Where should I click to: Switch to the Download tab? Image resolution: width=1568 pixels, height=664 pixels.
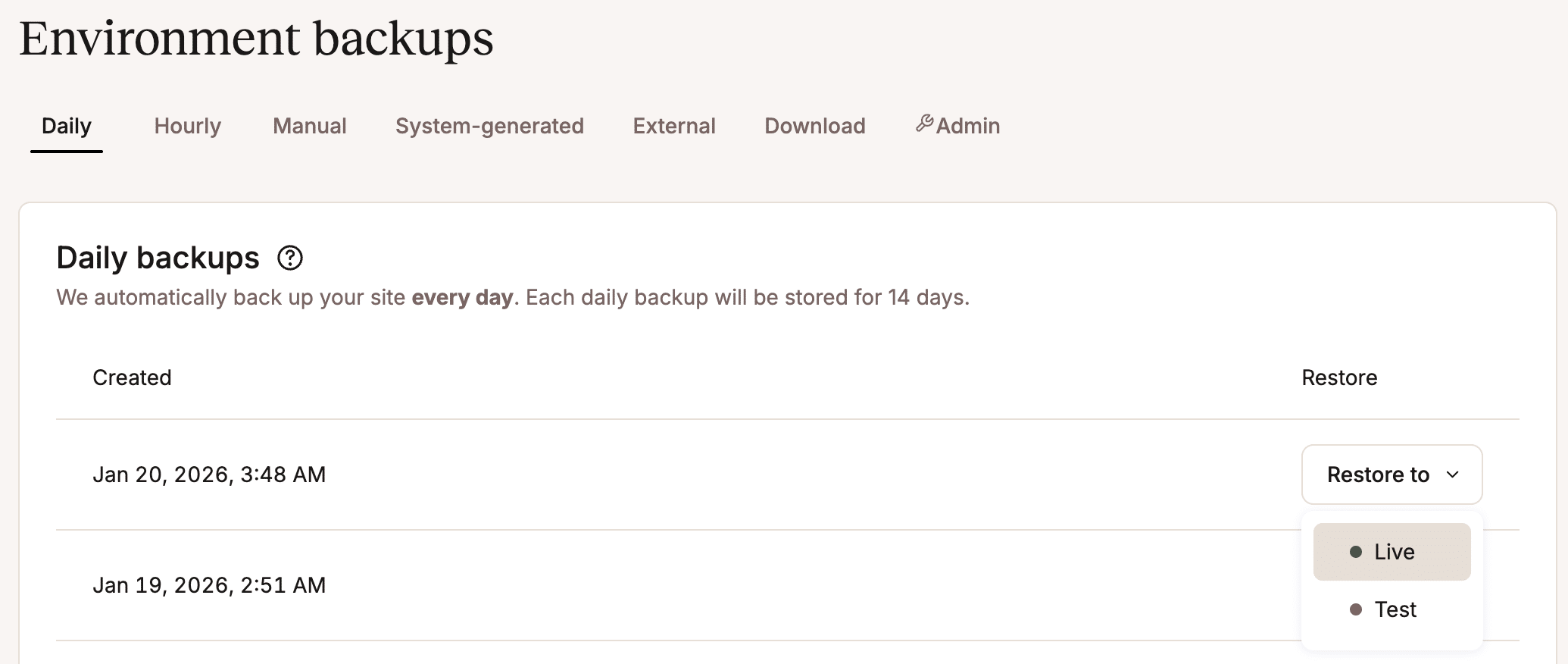(x=815, y=126)
